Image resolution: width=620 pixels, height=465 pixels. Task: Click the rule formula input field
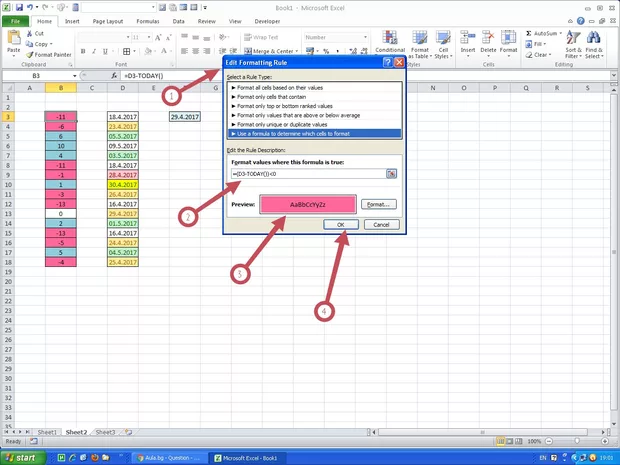coord(308,174)
